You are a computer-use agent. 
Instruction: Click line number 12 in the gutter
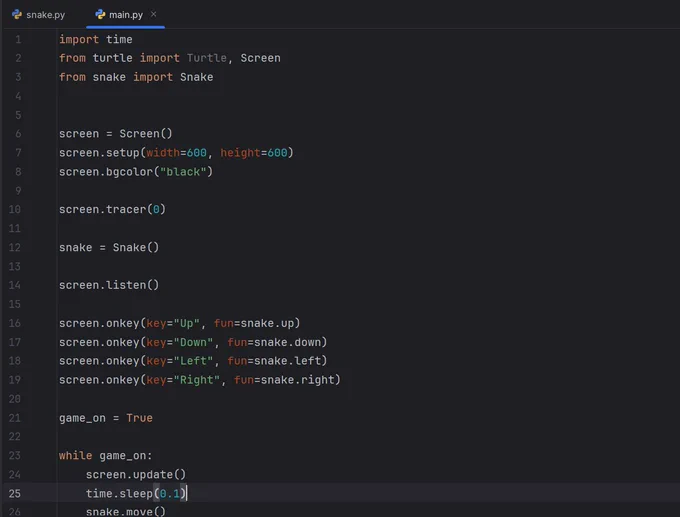click(14, 248)
